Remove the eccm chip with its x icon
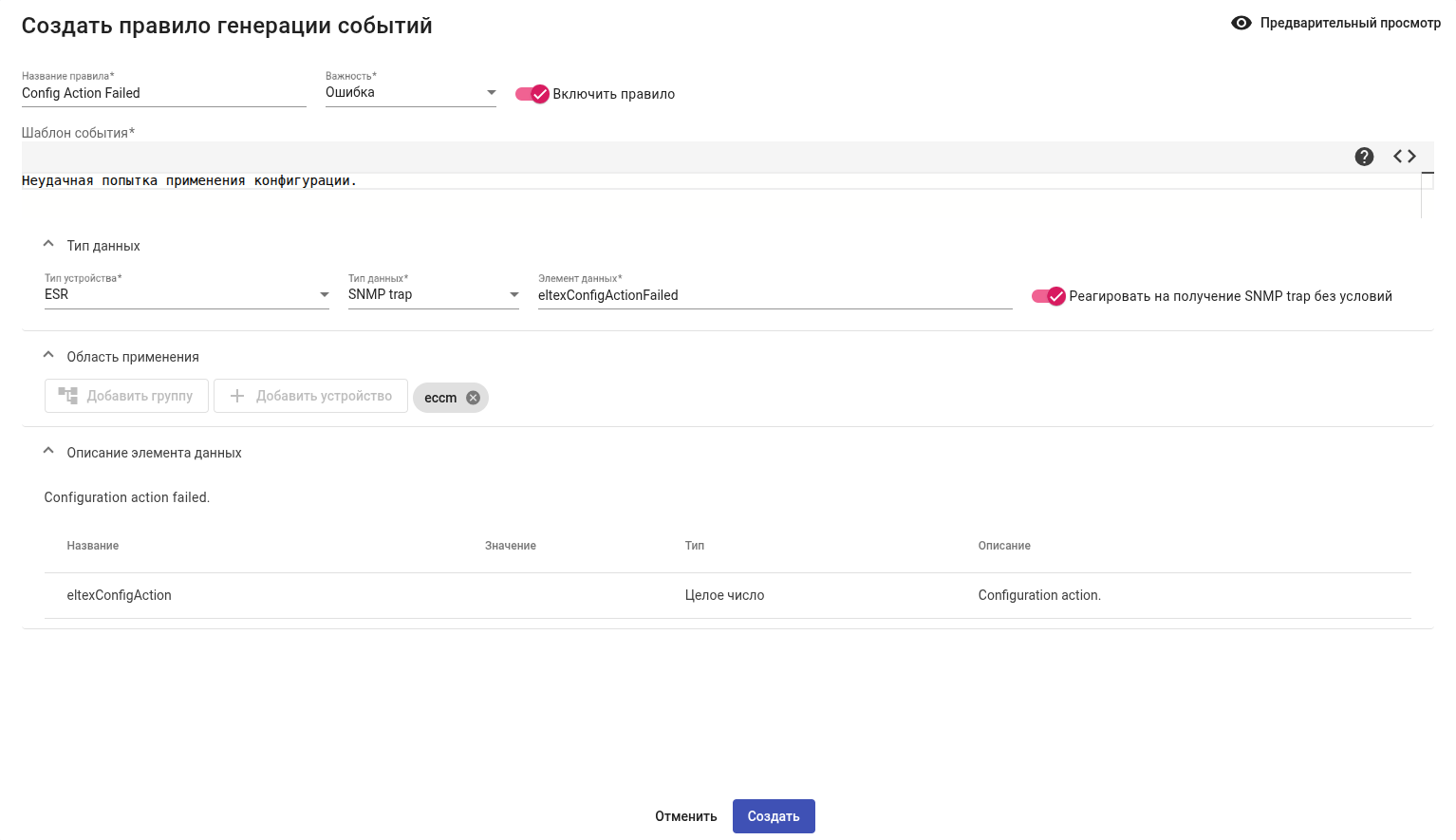This screenshot has height=840, width=1456. [x=473, y=398]
